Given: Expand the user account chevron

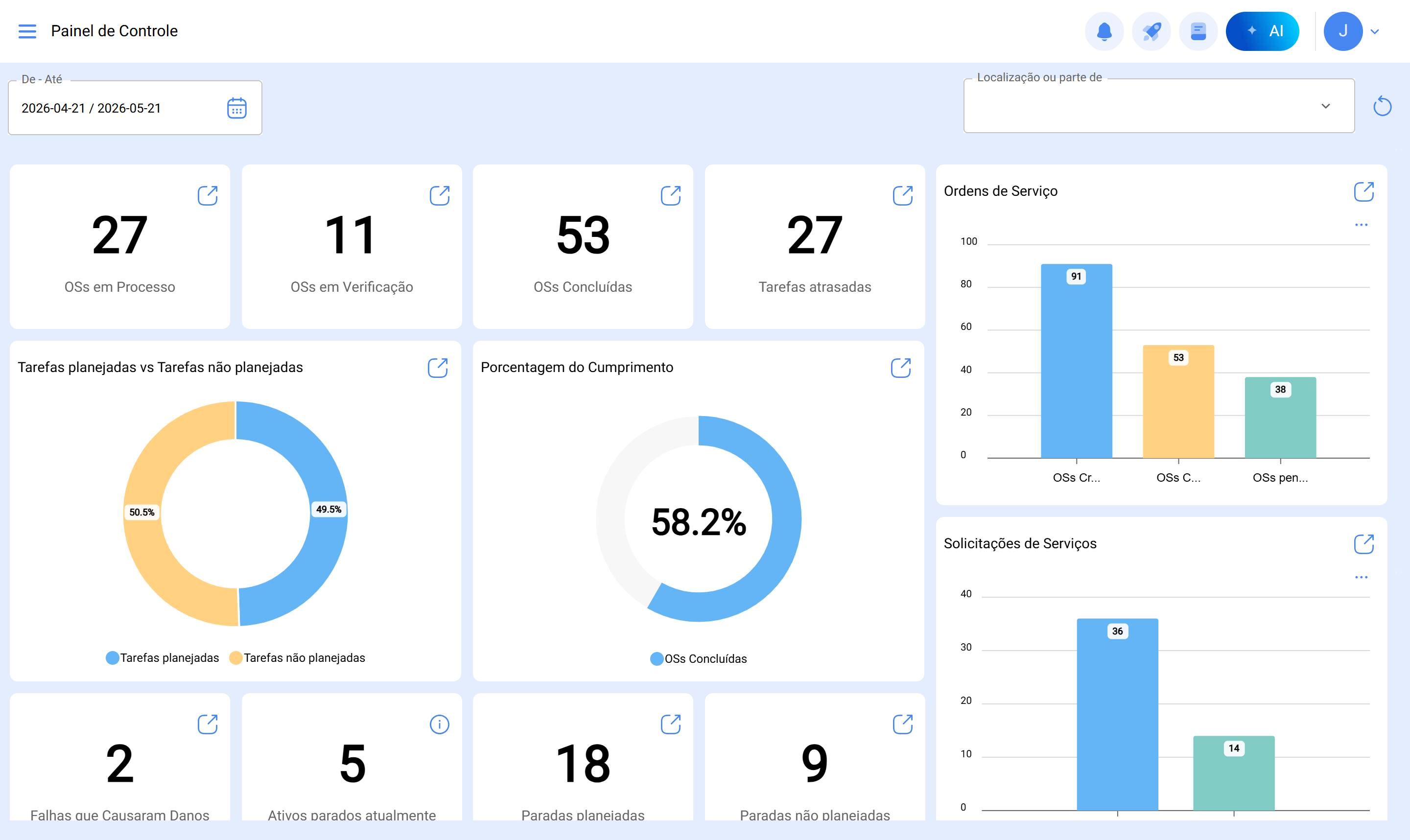Looking at the screenshot, I should point(1374,32).
